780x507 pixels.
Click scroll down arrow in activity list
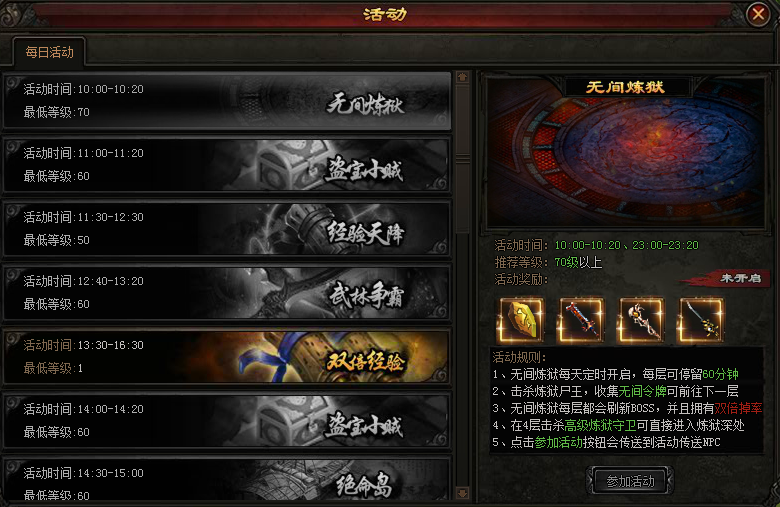coord(463,493)
